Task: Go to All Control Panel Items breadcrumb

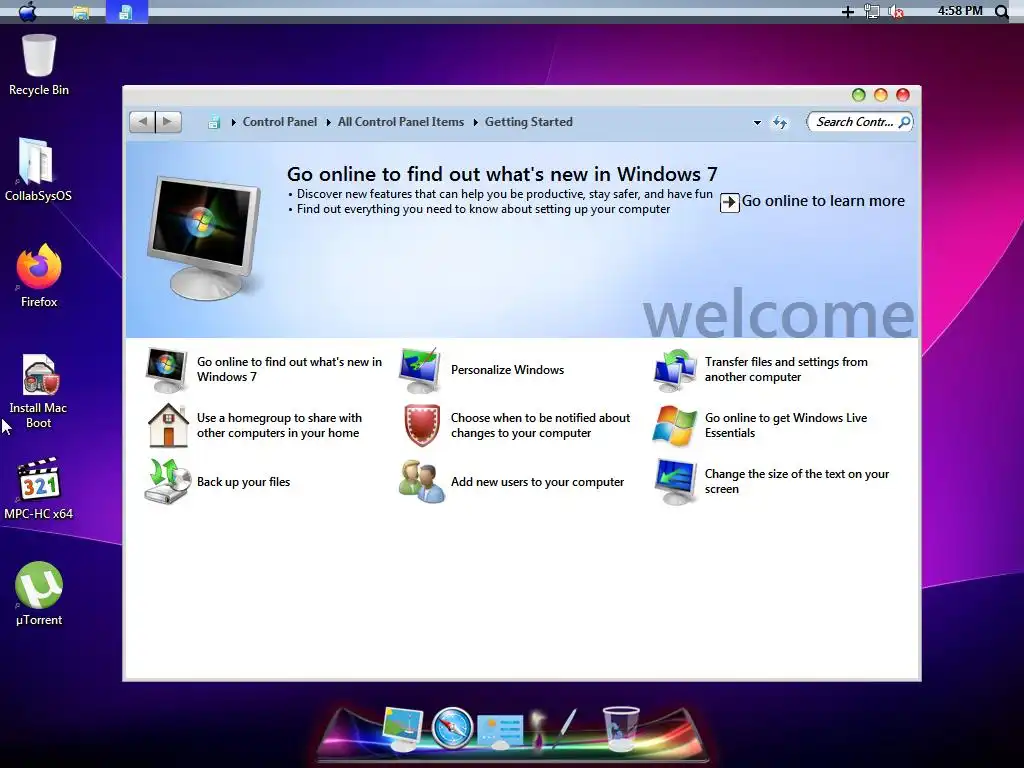Action: (401, 122)
